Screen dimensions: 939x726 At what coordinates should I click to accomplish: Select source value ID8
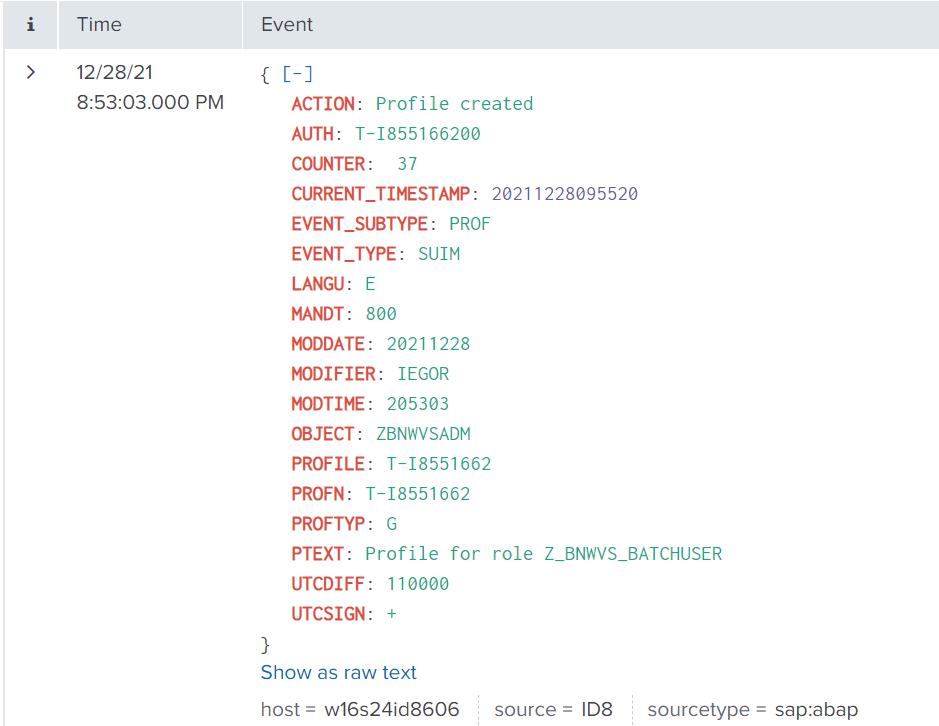tap(597, 710)
